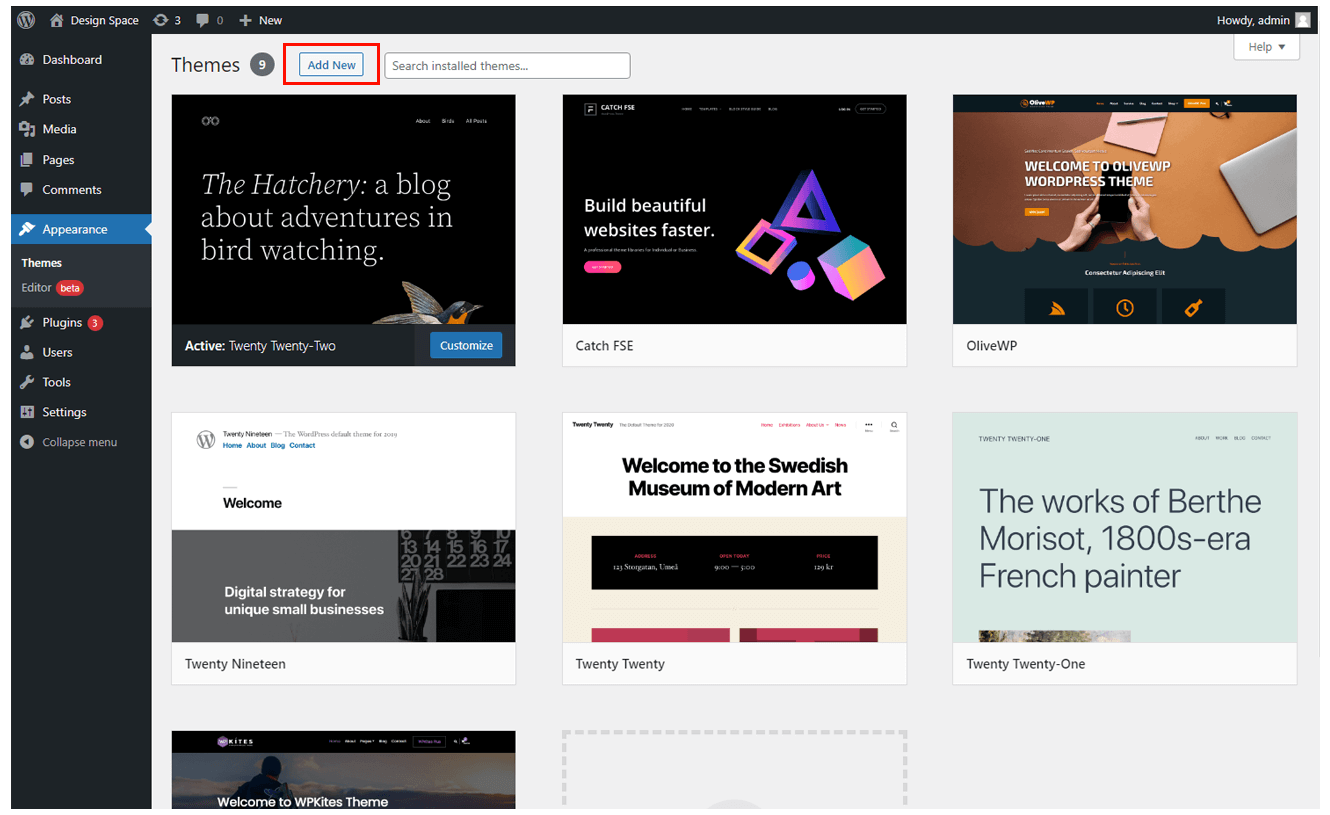This screenshot has width=1330, height=815.
Task: Click the themes count badge 9
Action: point(262,65)
